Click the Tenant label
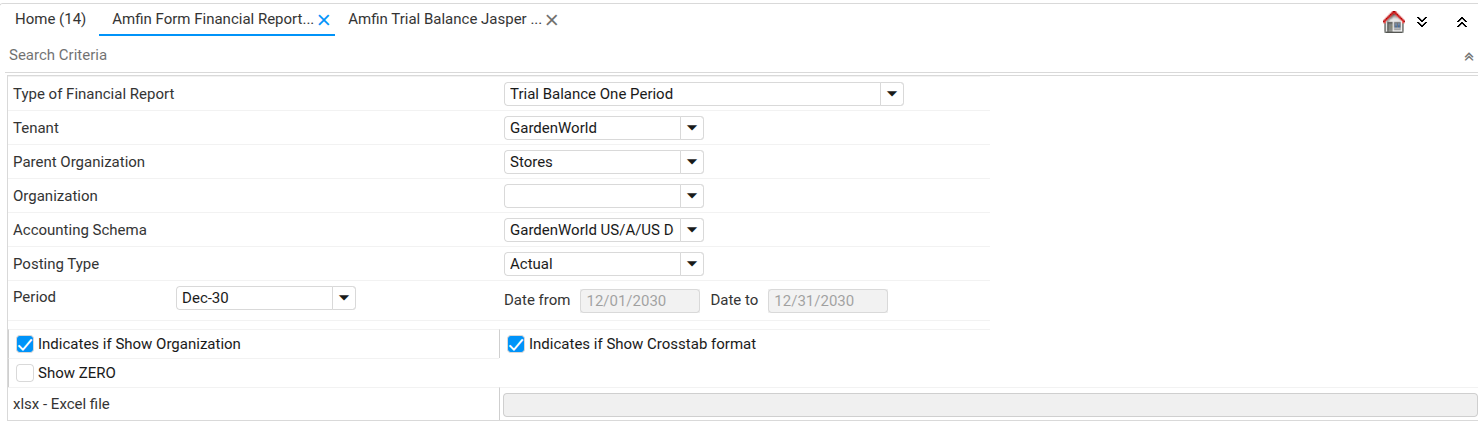The height and width of the screenshot is (425, 1478). pos(36,128)
